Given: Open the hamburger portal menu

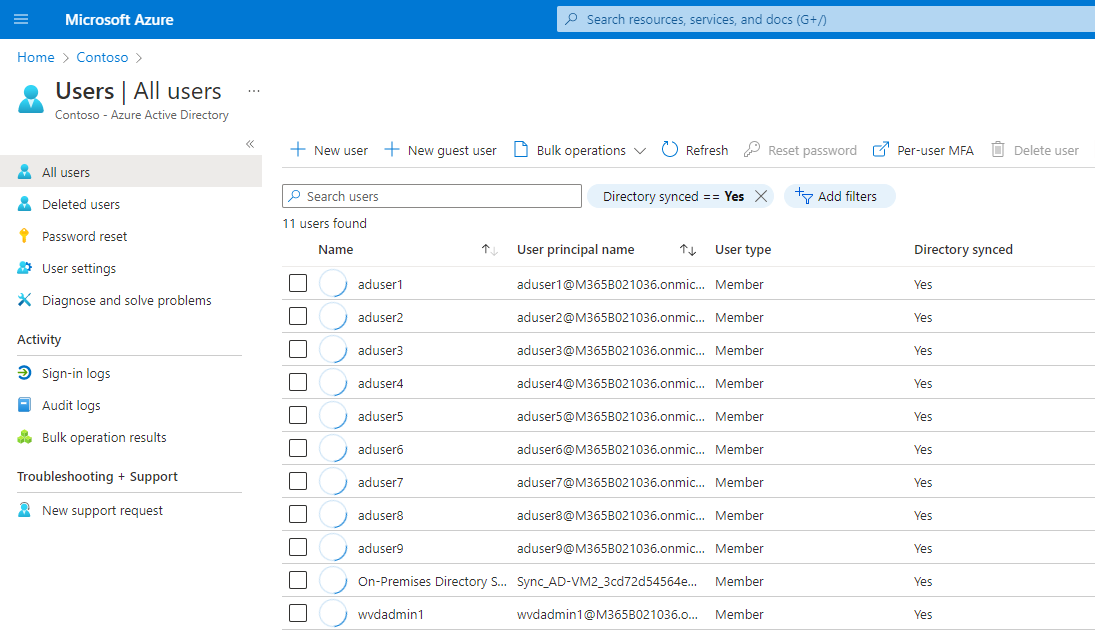Looking at the screenshot, I should point(21,19).
